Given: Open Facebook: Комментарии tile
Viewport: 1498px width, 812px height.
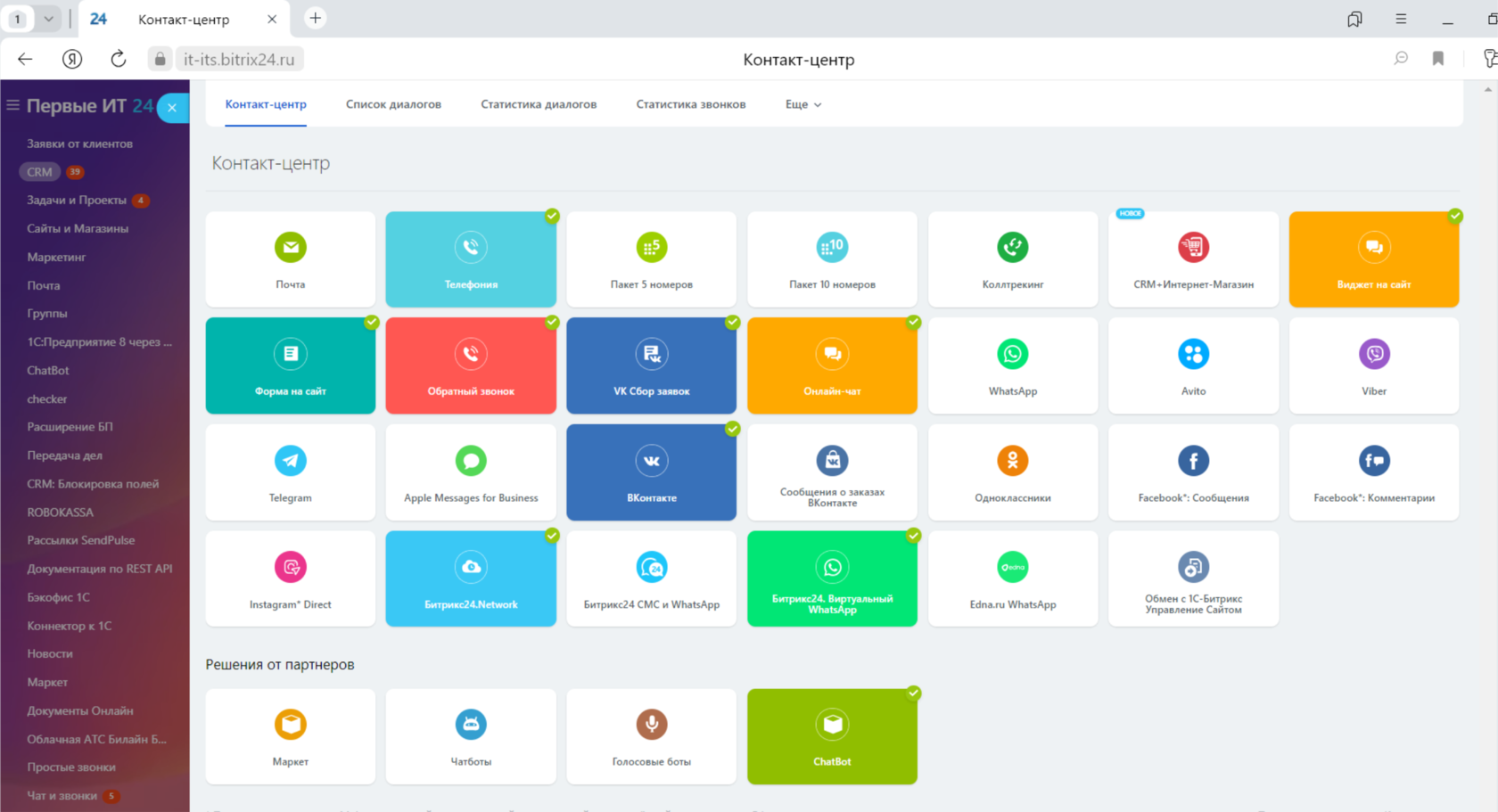Looking at the screenshot, I should (x=1374, y=472).
